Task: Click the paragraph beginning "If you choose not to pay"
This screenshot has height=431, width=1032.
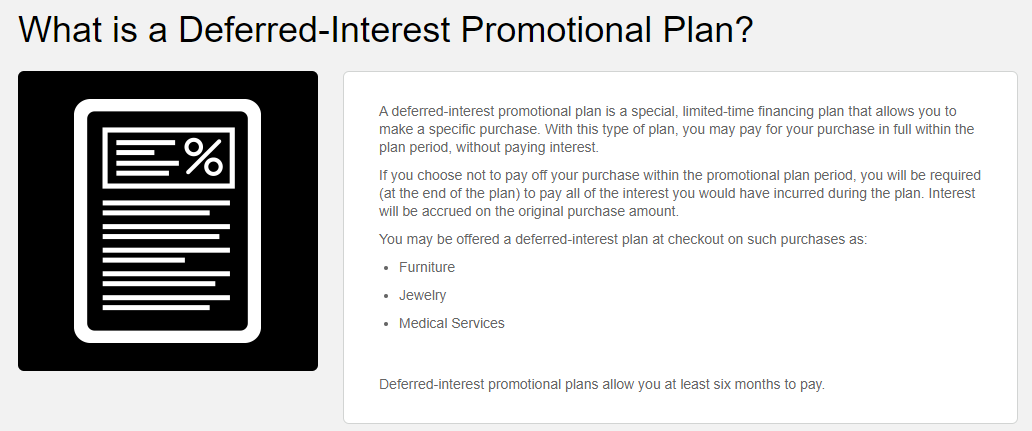Action: tap(680, 193)
